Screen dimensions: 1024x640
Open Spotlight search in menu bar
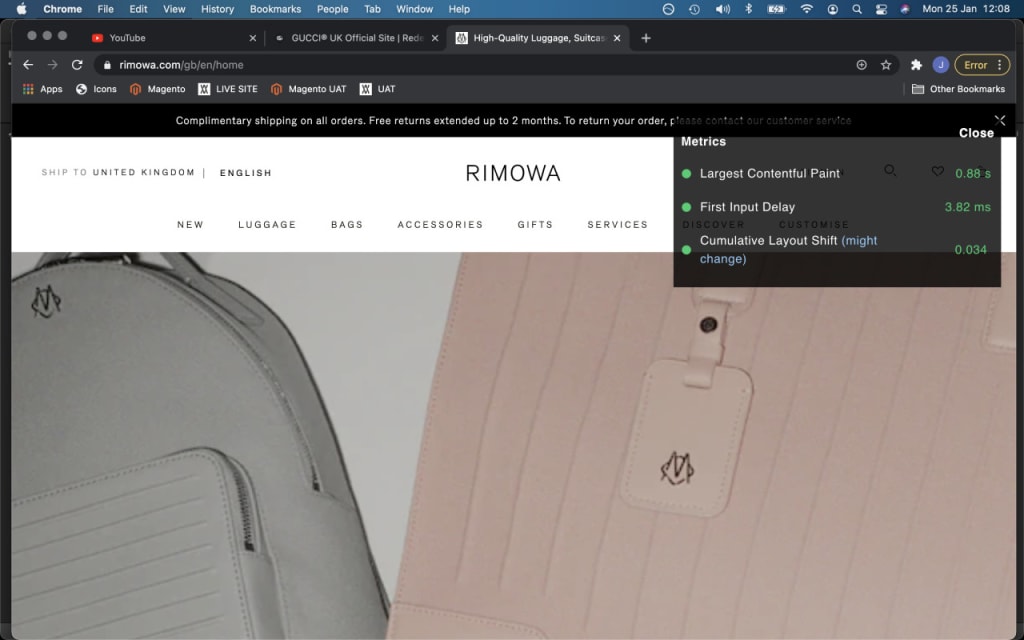tap(857, 9)
